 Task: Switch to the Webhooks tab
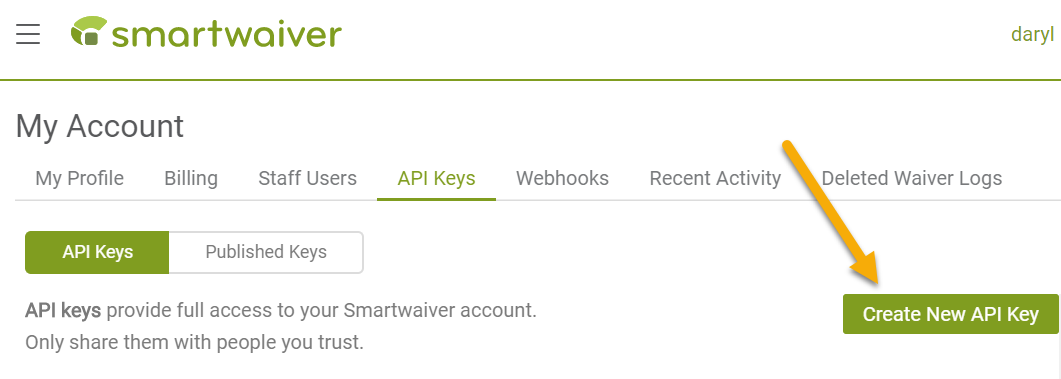pyautogui.click(x=562, y=179)
